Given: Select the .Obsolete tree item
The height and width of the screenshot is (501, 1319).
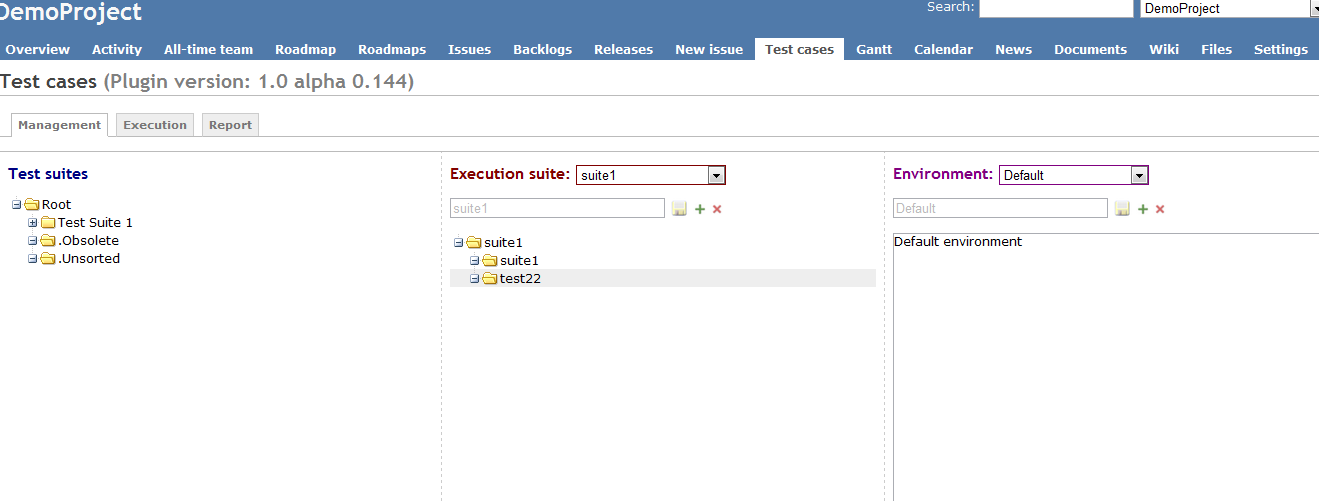Looking at the screenshot, I should click(89, 241).
